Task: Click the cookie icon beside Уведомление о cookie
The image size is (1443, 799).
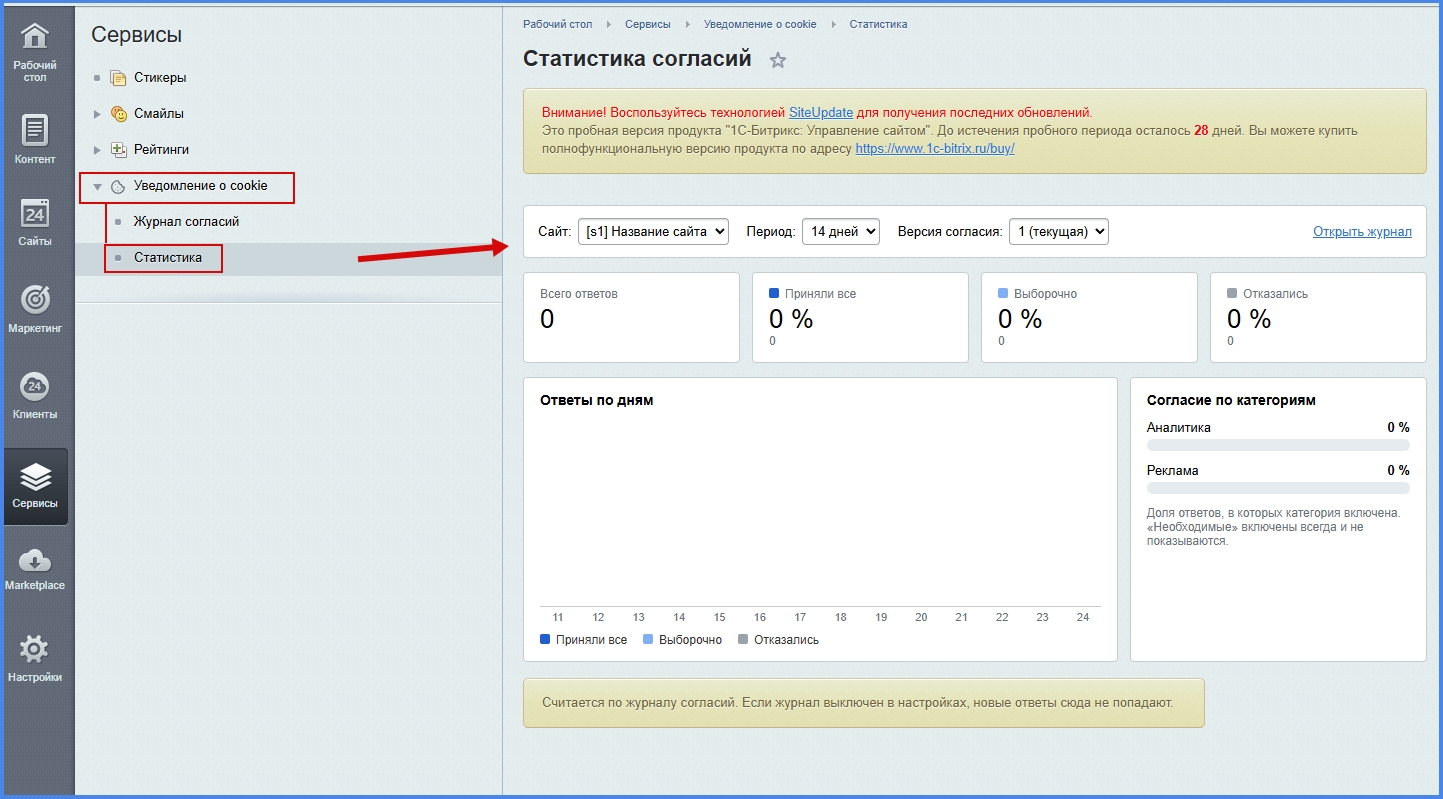Action: click(x=118, y=186)
